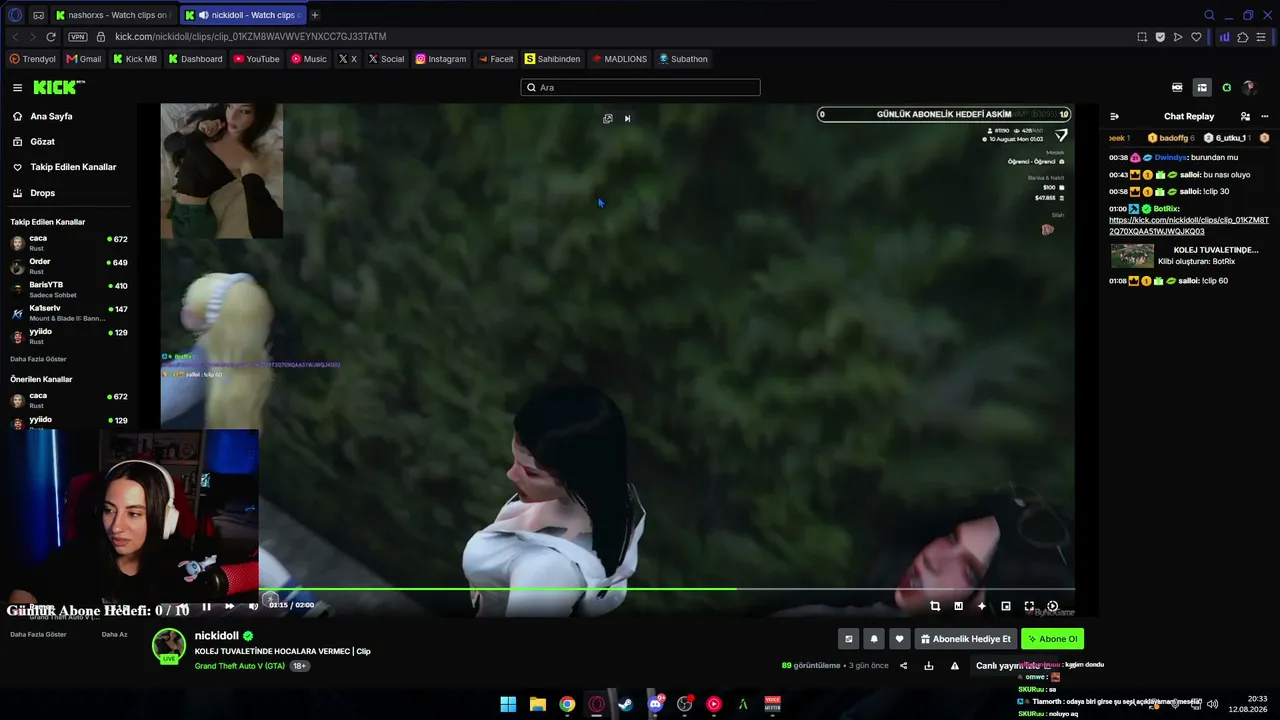This screenshot has width=1280, height=720.
Task: Pause the clip playback
Action: [x=206, y=606]
